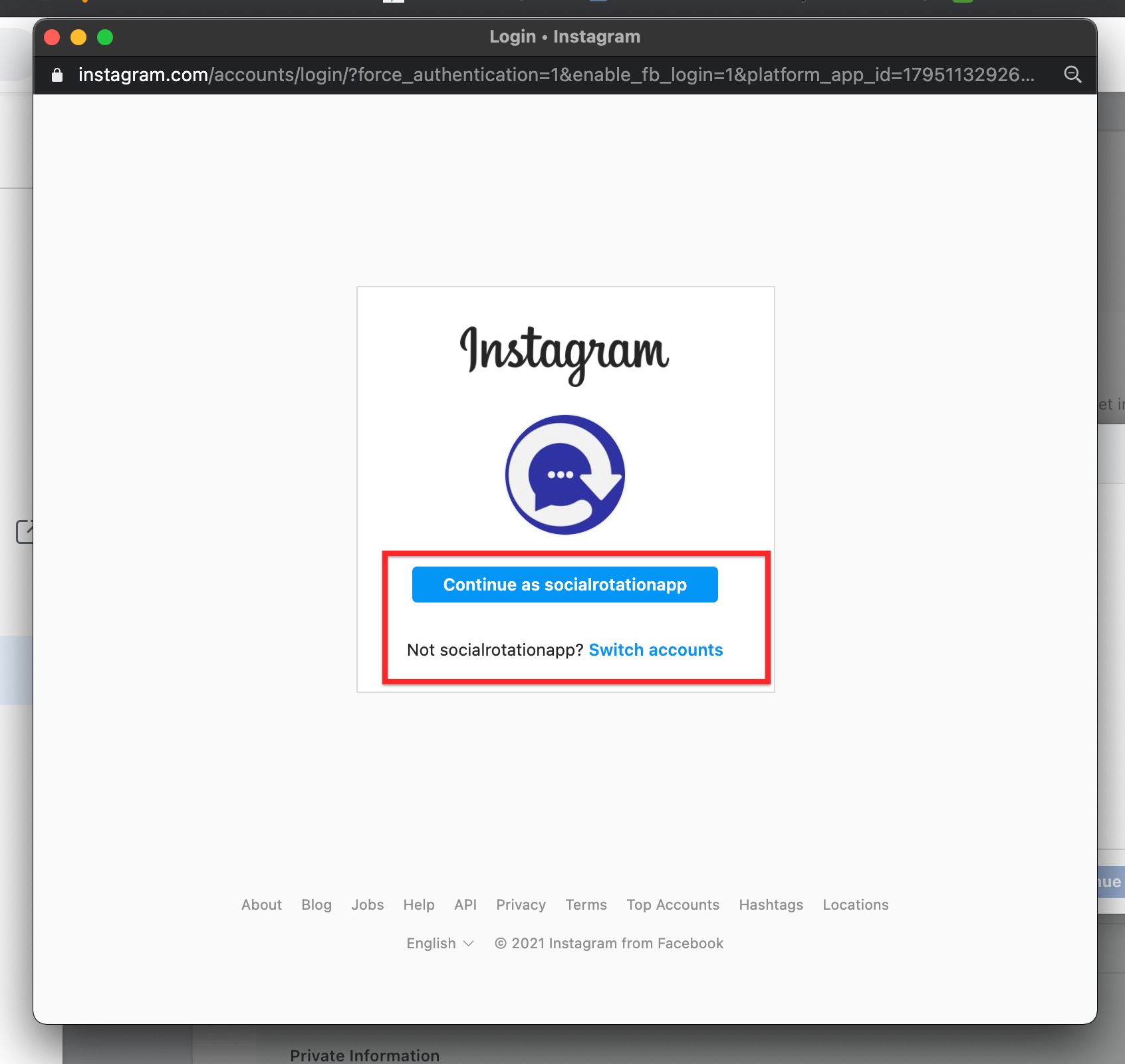Image resolution: width=1125 pixels, height=1064 pixels.
Task: View Top Accounts footer link
Action: pos(673,904)
